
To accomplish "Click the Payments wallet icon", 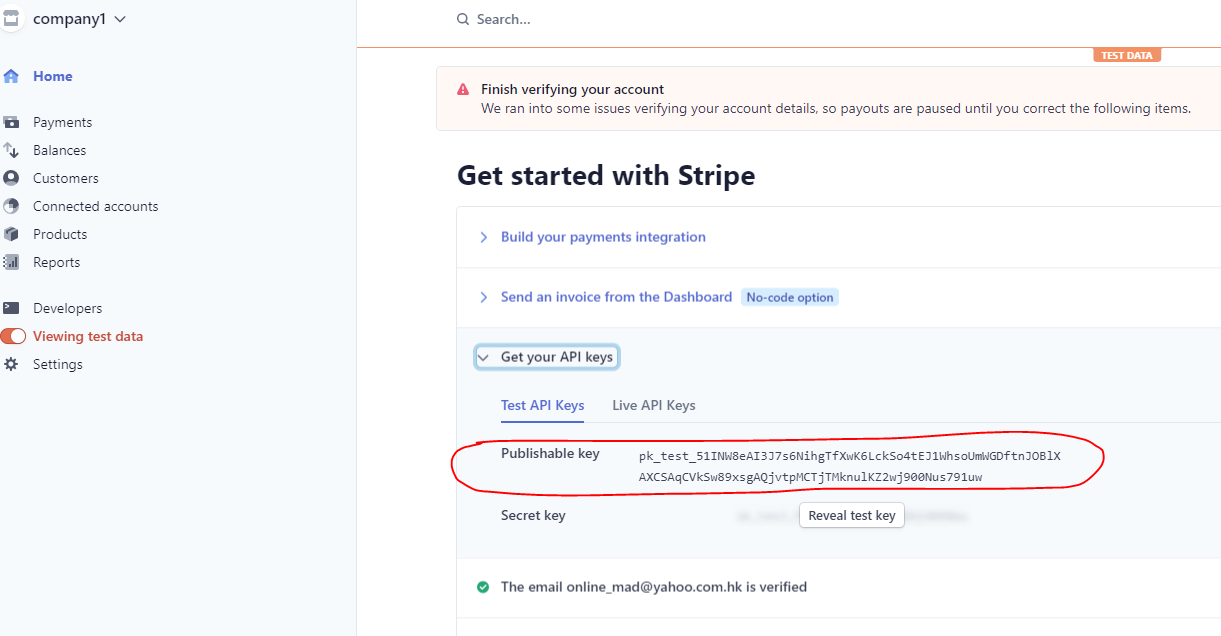I will point(11,122).
